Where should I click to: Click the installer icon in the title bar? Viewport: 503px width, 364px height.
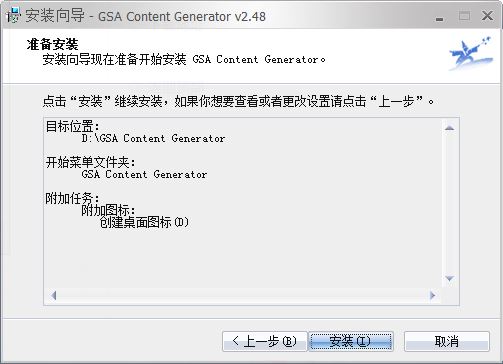click(13, 16)
